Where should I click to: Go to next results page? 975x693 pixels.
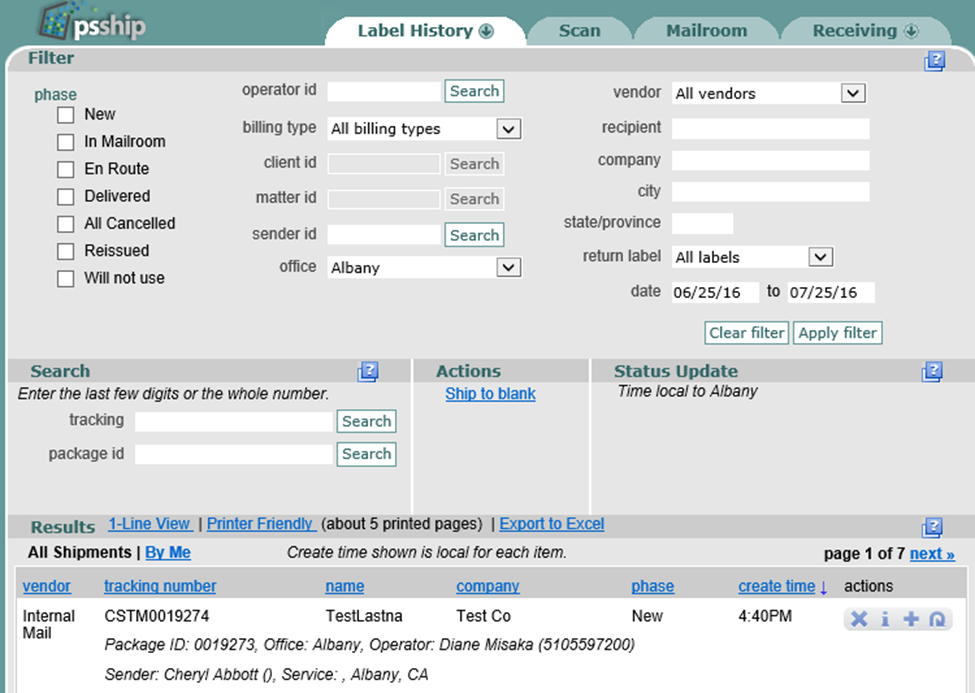click(932, 554)
